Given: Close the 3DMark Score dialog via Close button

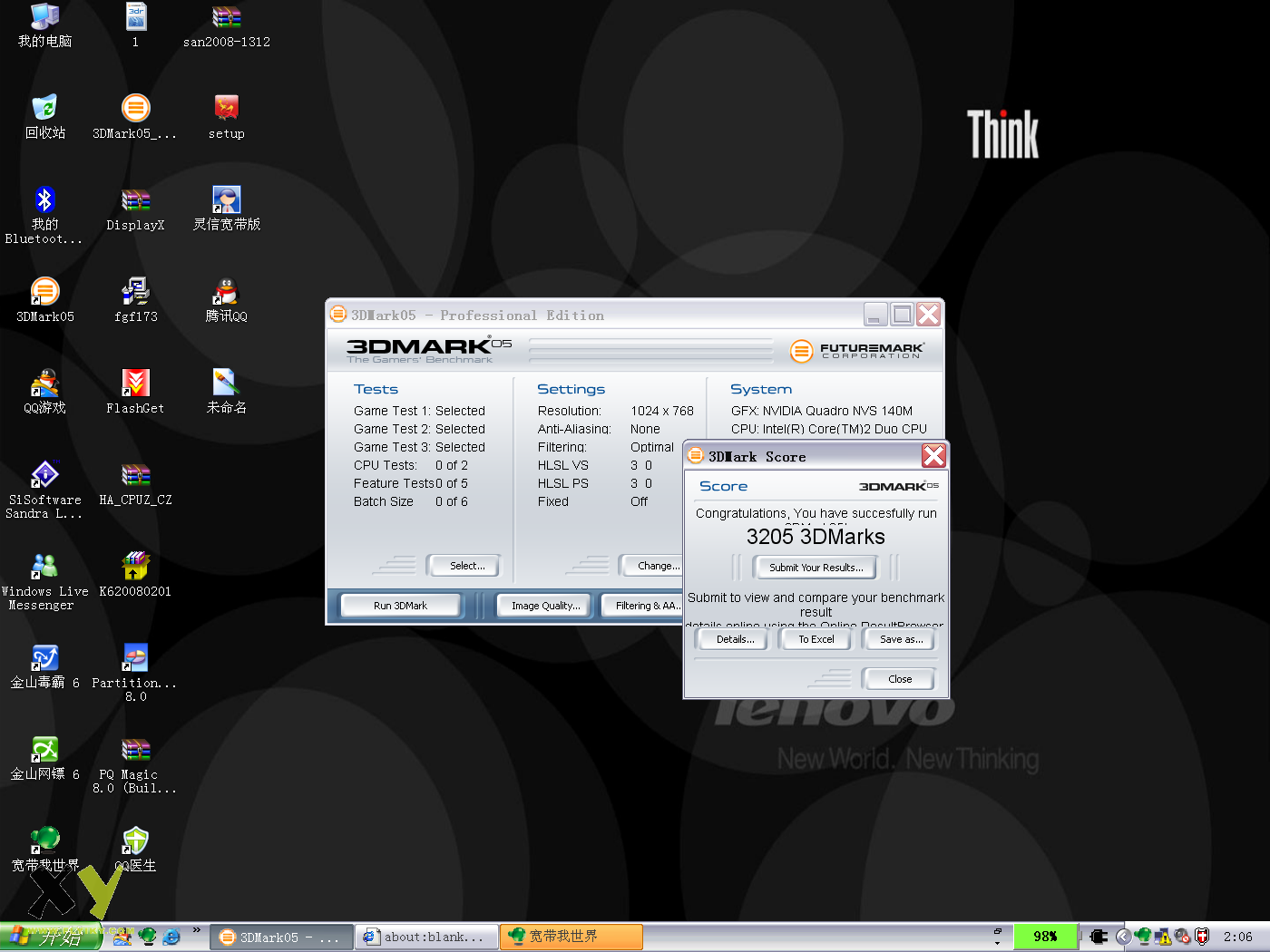Looking at the screenshot, I should (x=899, y=679).
